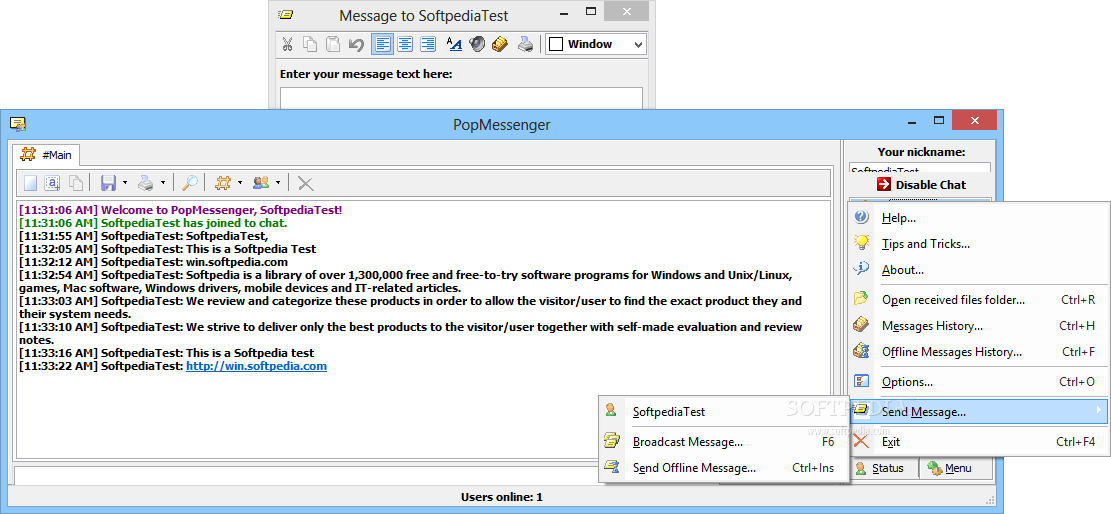Click the floppy disk Save icon
This screenshot has height=514, width=1111.
(x=108, y=183)
